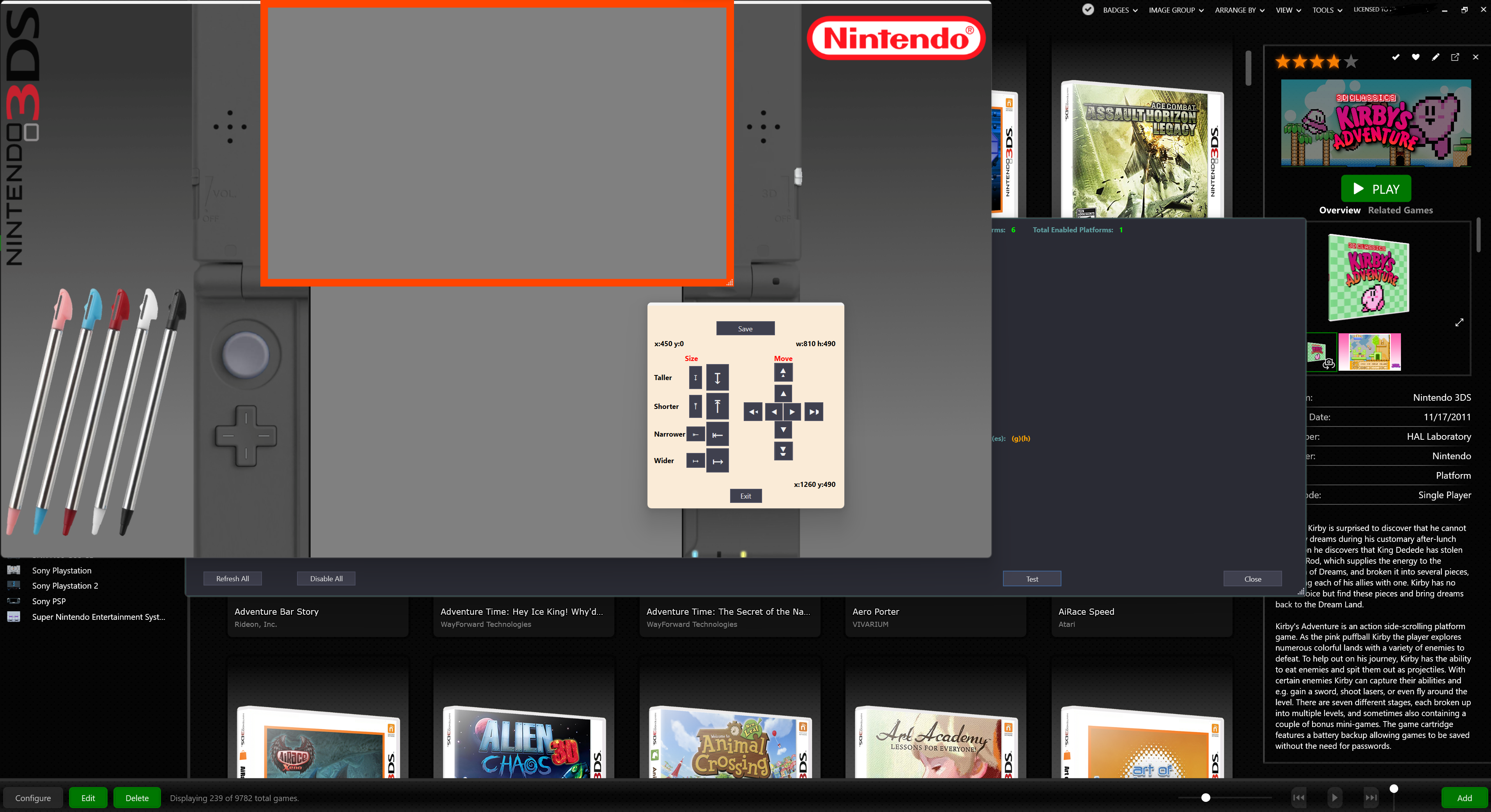Viewport: 1491px width, 812px height.
Task: Click the previous track music control
Action: [1298, 798]
